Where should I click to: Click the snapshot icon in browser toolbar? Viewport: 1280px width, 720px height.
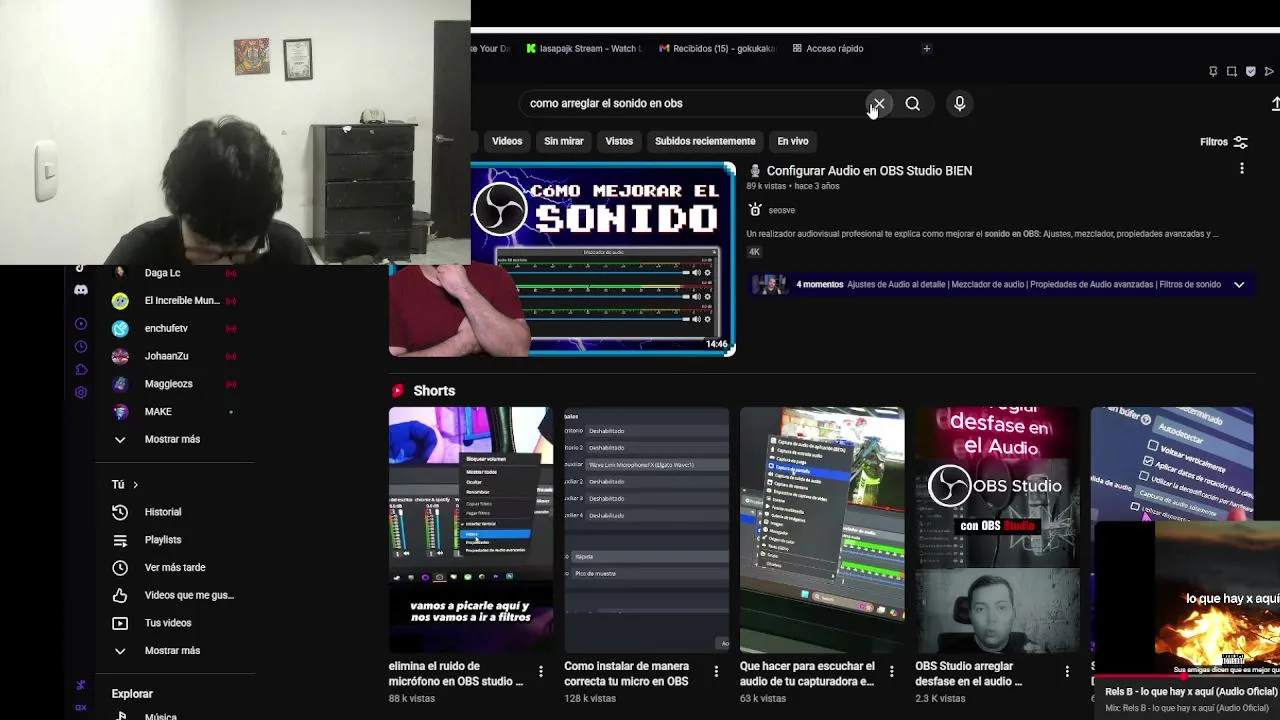click(1232, 71)
